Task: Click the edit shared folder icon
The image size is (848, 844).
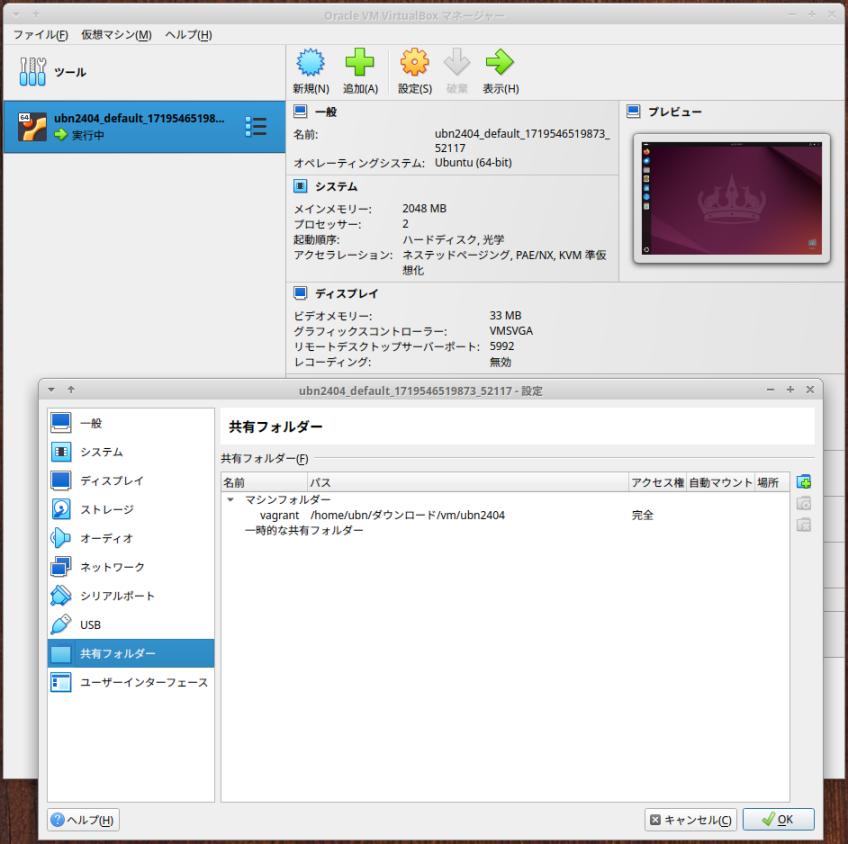Action: [804, 503]
